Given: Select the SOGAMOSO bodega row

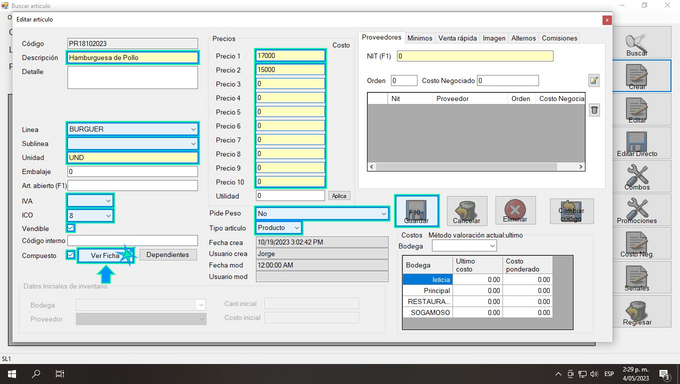Looking at the screenshot, I should click(477, 312).
